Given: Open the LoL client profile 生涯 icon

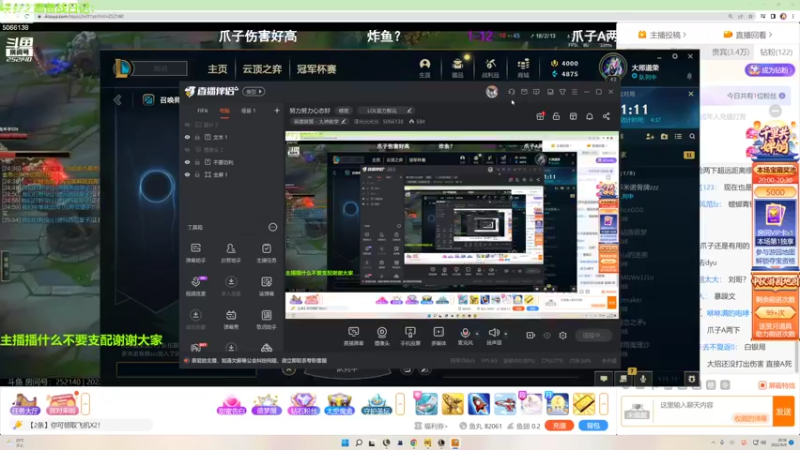Looking at the screenshot, I should pyautogui.click(x=424, y=68).
